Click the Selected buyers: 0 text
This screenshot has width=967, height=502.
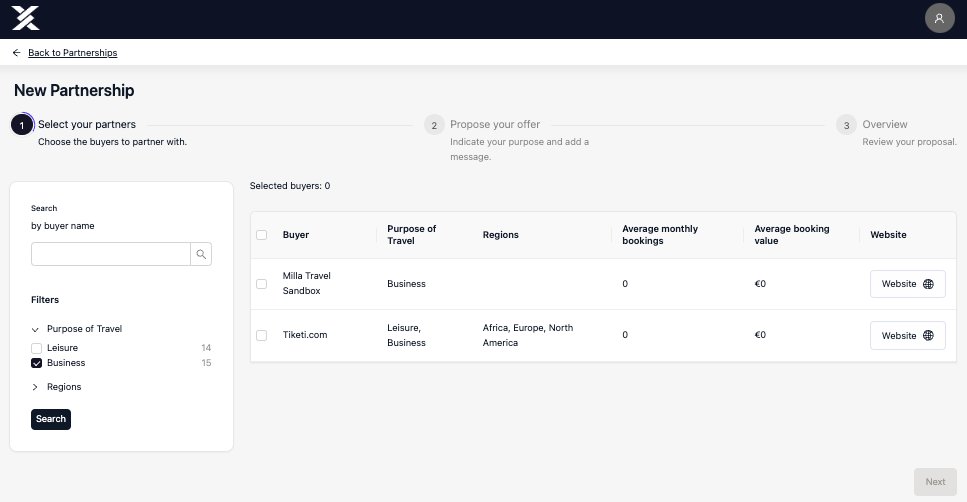[290, 186]
